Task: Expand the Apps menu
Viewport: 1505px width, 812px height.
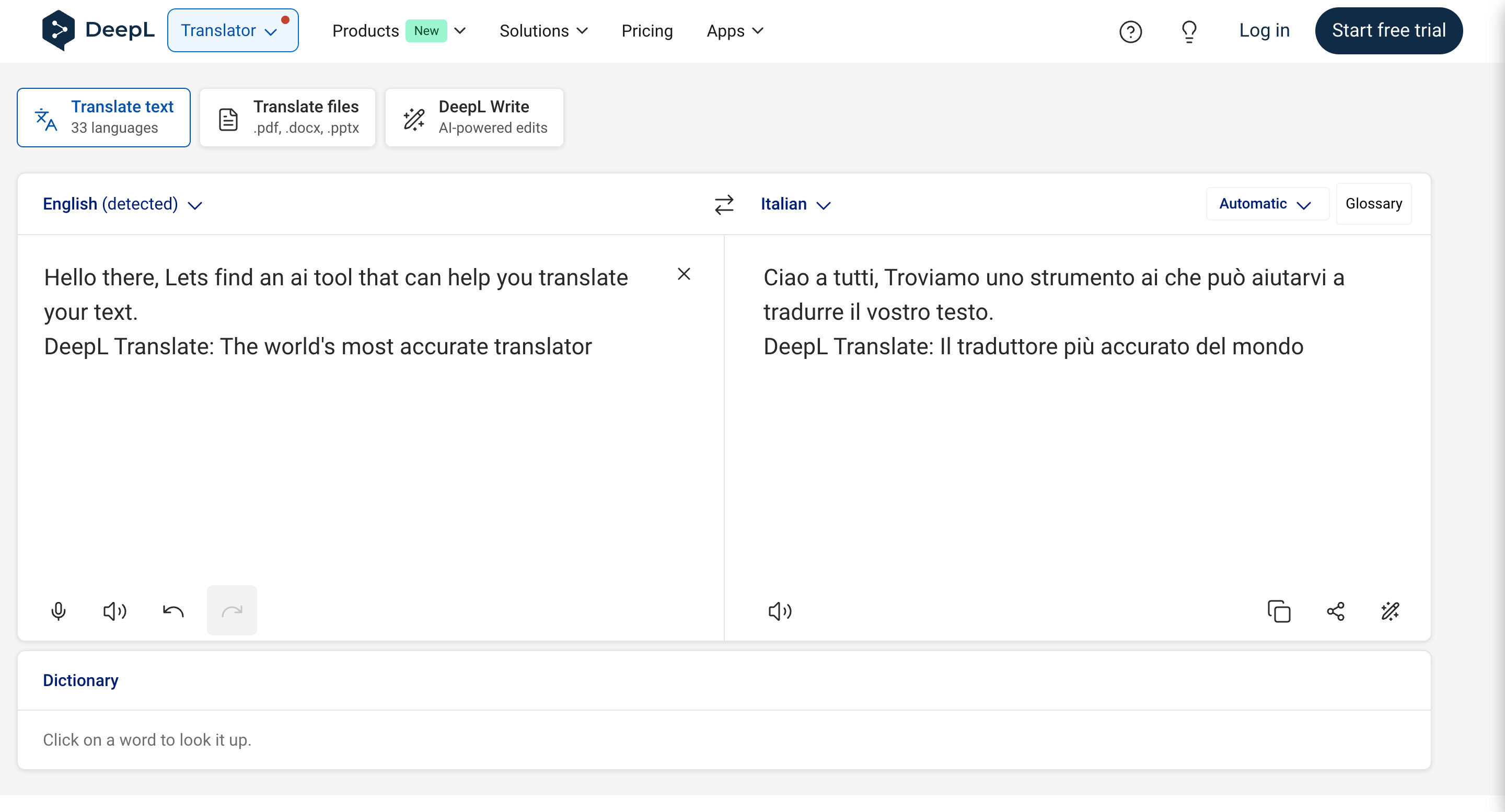Action: (x=735, y=30)
